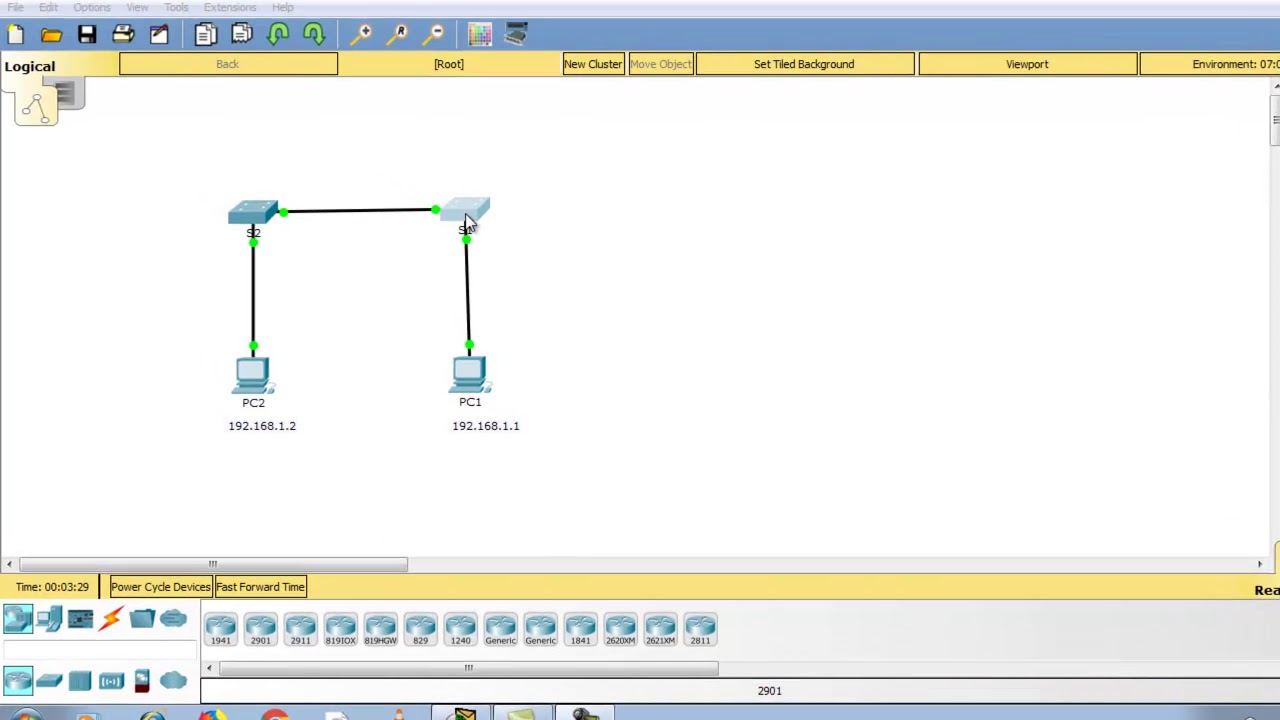Click the New Cluster button
The height and width of the screenshot is (720, 1280).
pos(593,64)
